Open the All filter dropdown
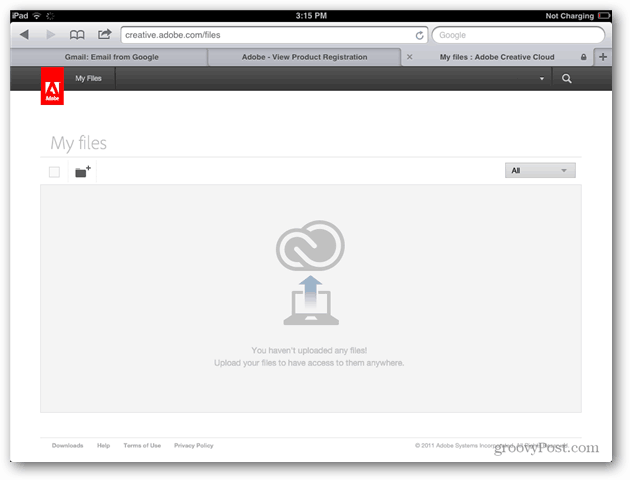The height and width of the screenshot is (480, 630). 540,170
